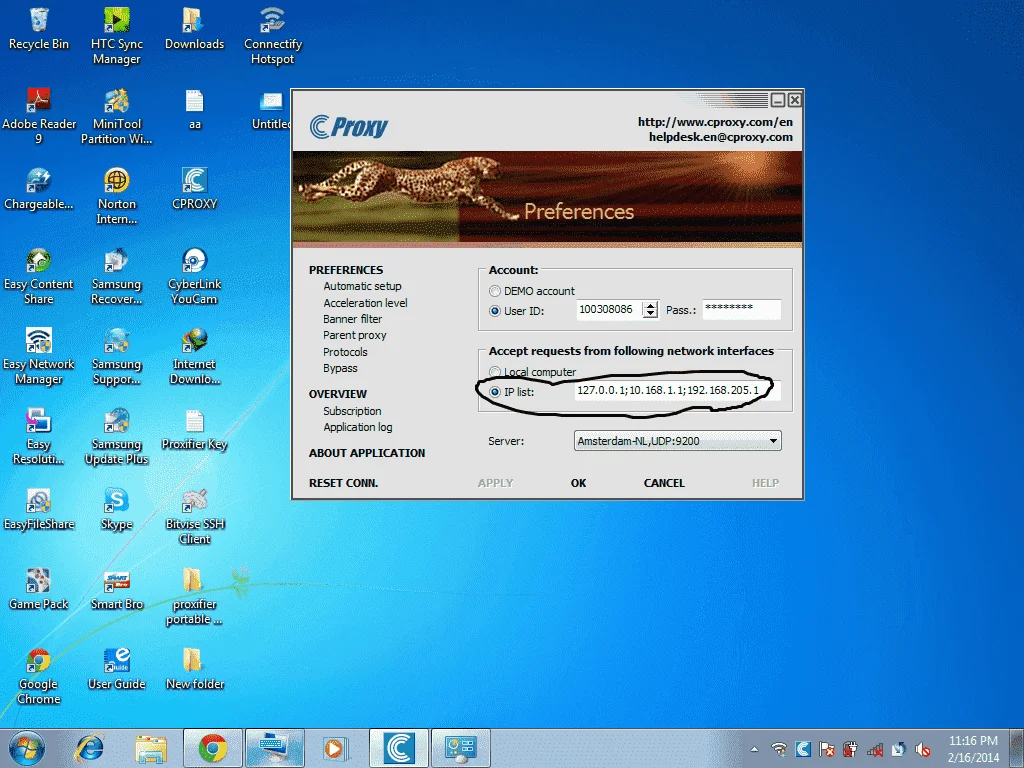
Task: Switch to CProxy taskbar button
Action: pos(399,748)
